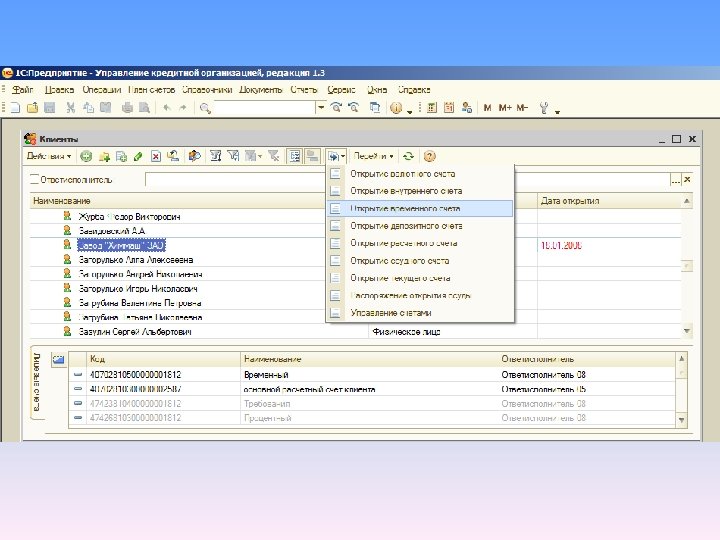
Task: Click the M+ memory button
Action: [x=505, y=107]
